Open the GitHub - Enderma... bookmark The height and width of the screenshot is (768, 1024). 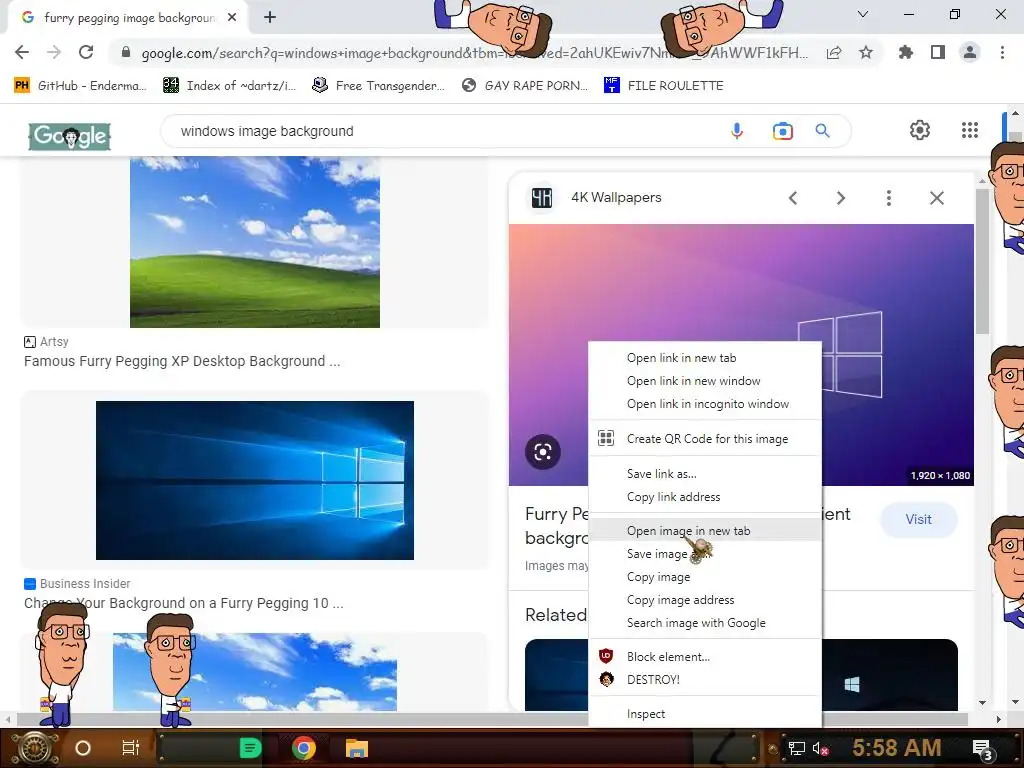pos(81,86)
